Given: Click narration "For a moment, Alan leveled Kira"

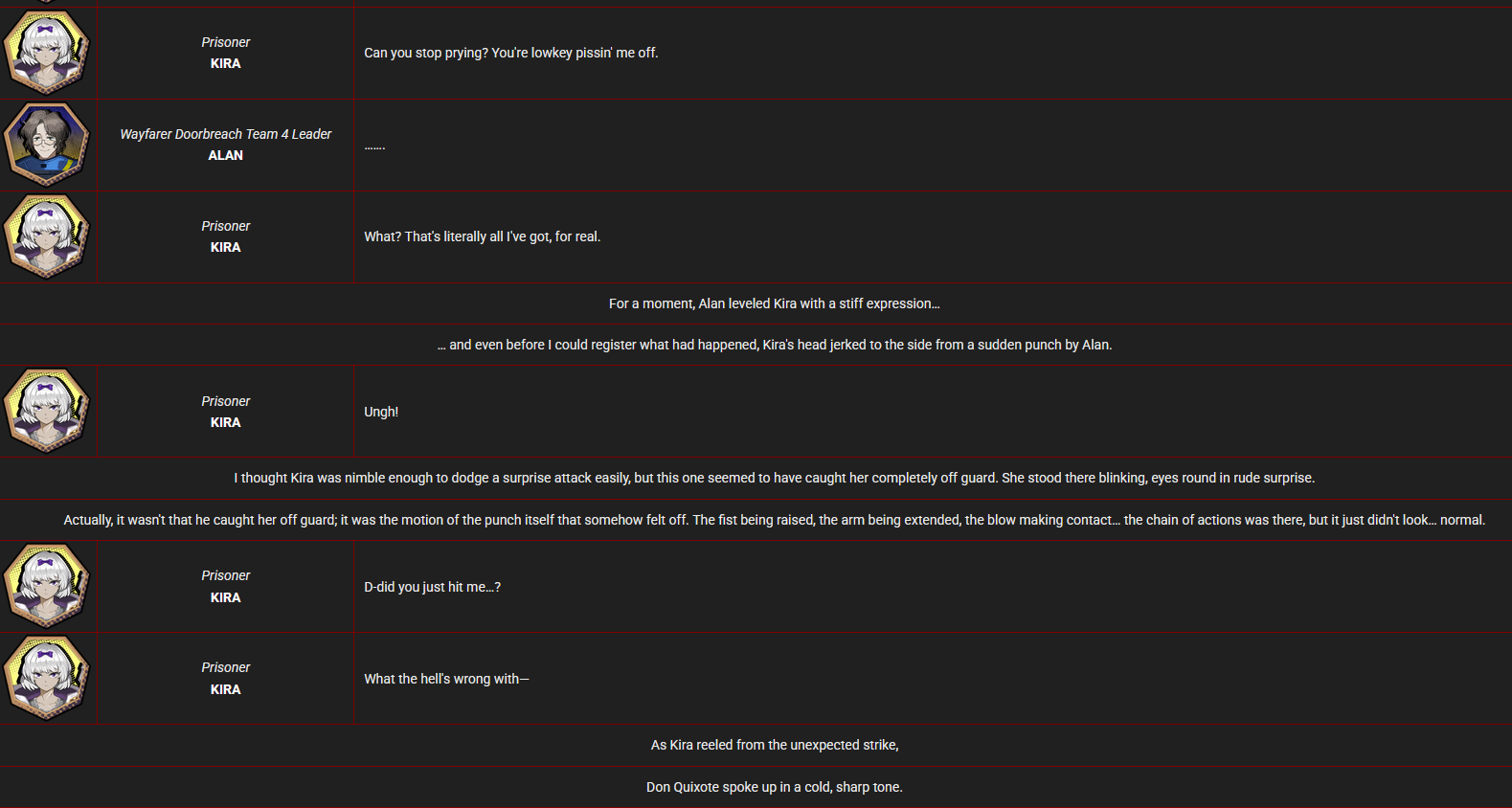Looking at the screenshot, I should (x=774, y=303).
